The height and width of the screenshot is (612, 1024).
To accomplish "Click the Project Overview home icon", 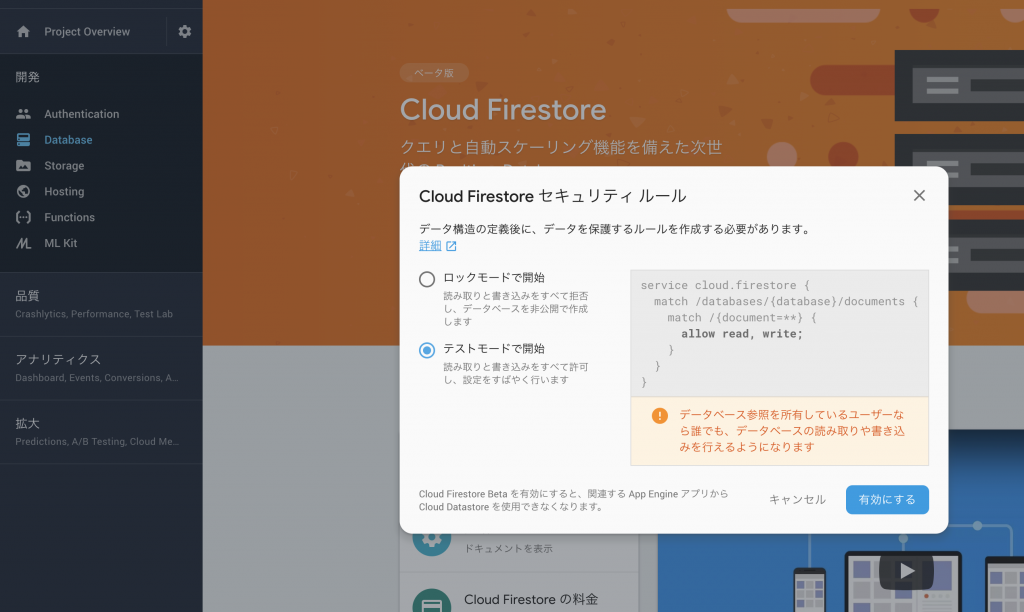I will point(24,31).
